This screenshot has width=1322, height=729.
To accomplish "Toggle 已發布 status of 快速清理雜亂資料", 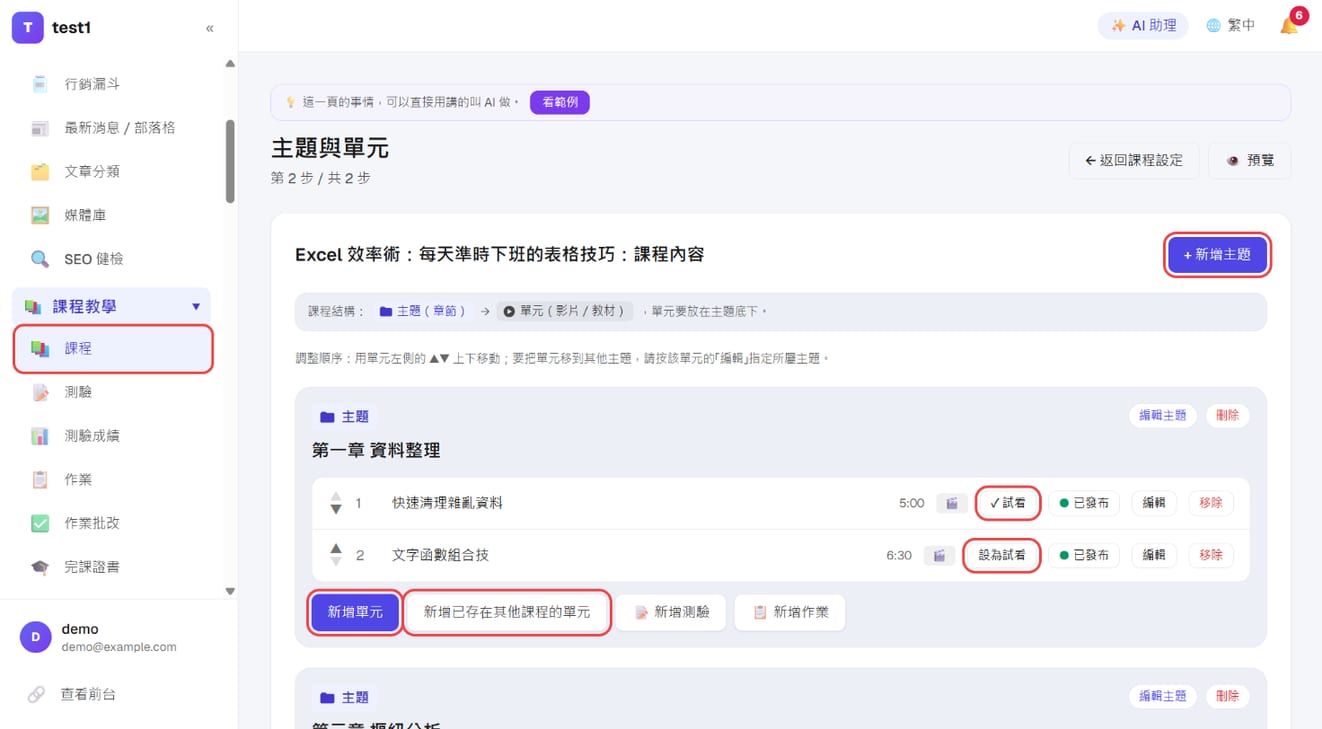I will pyautogui.click(x=1084, y=503).
